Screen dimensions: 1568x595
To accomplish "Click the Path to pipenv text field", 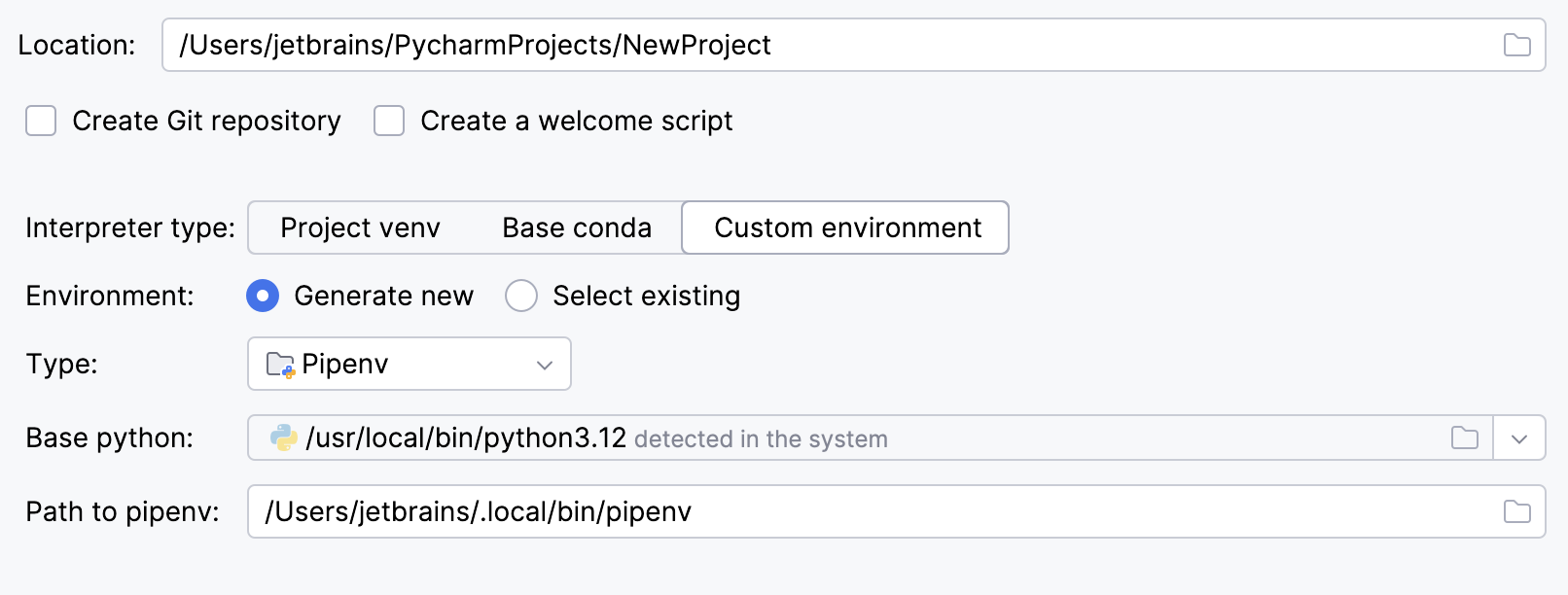I will (479, 511).
